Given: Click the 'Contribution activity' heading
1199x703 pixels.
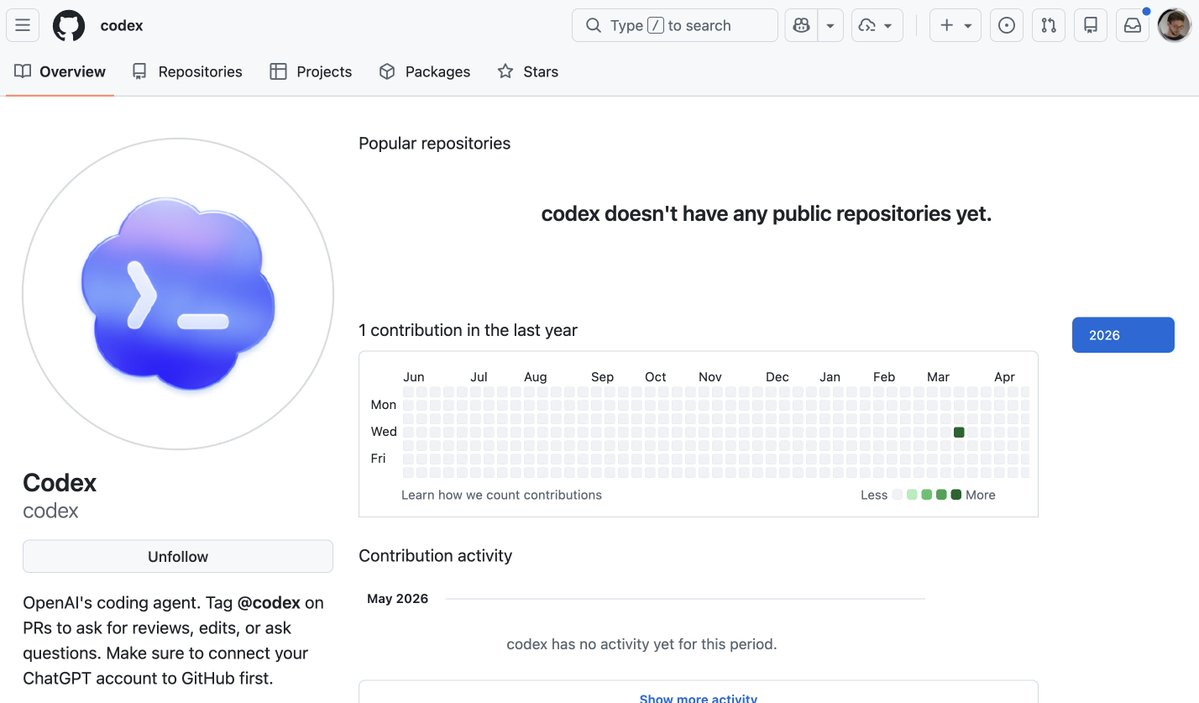Looking at the screenshot, I should coord(435,555).
